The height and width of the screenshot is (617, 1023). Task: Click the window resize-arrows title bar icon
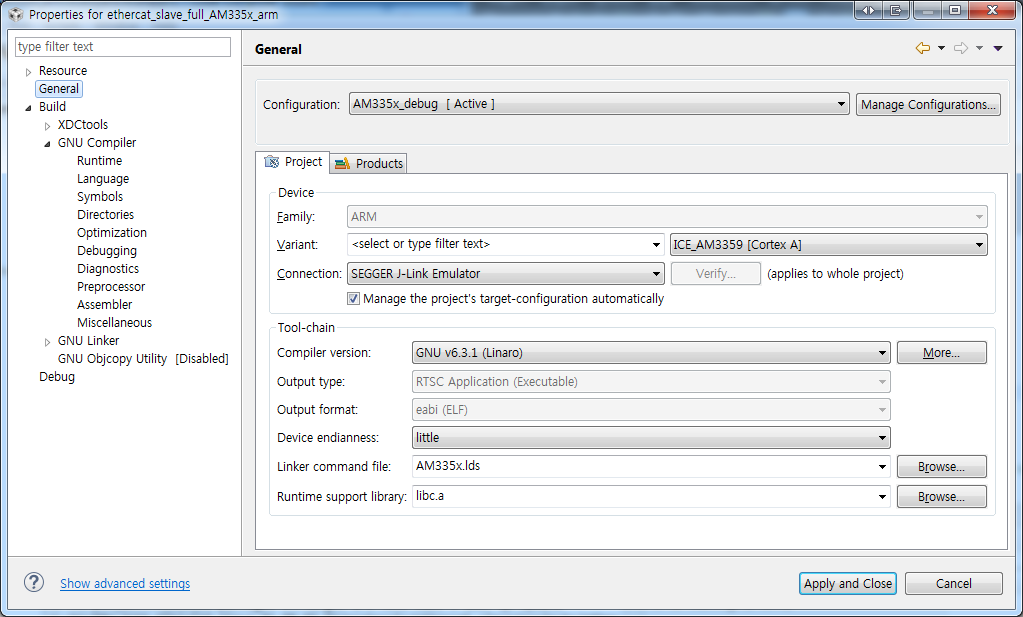[x=868, y=10]
